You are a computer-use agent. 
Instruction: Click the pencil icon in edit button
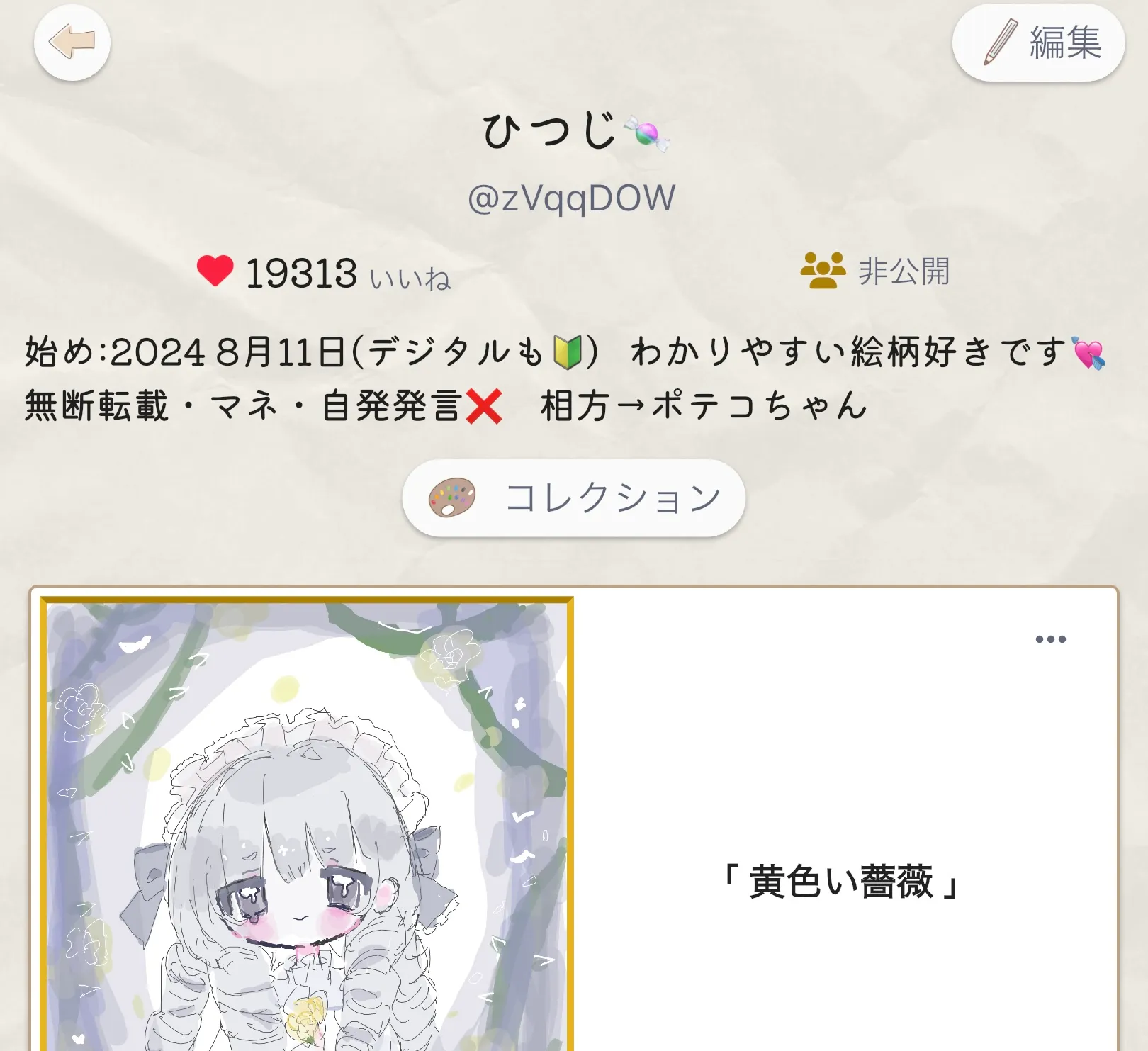tap(1001, 43)
